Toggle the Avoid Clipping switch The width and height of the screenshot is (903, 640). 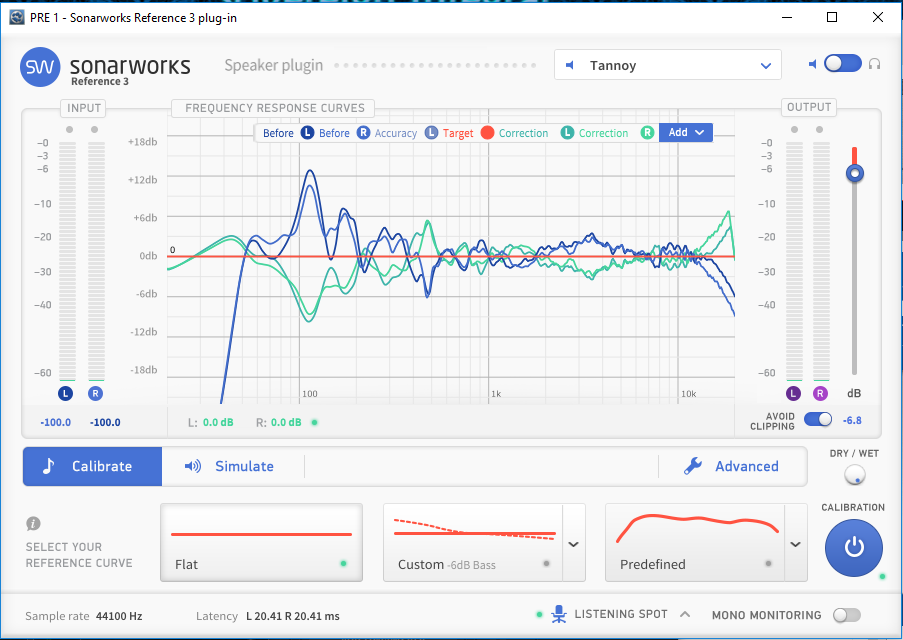[818, 419]
